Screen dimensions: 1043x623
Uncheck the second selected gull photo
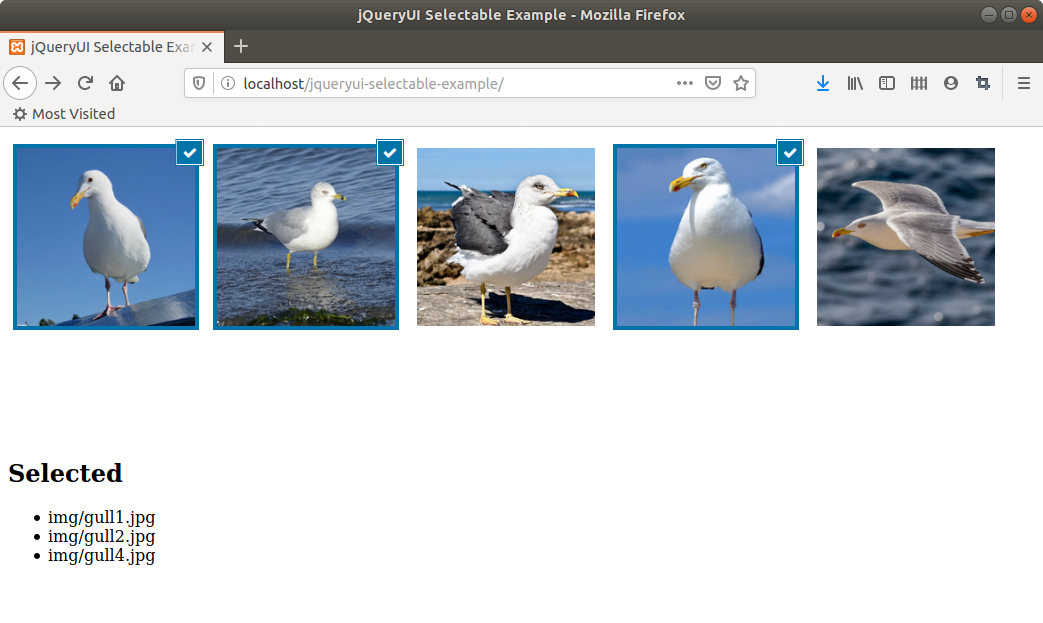tap(389, 152)
